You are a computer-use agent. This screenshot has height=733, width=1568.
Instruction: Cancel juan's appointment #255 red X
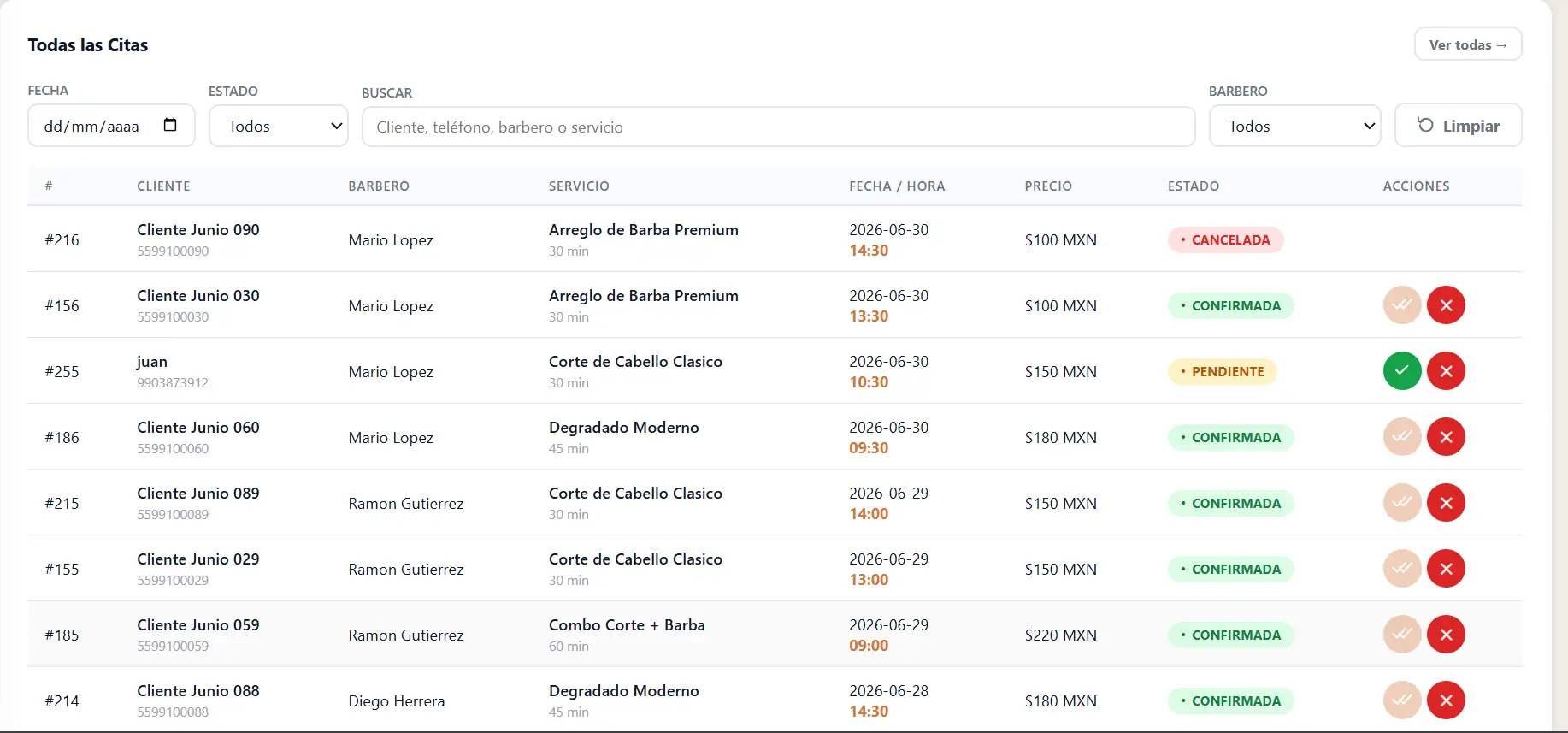coord(1446,371)
